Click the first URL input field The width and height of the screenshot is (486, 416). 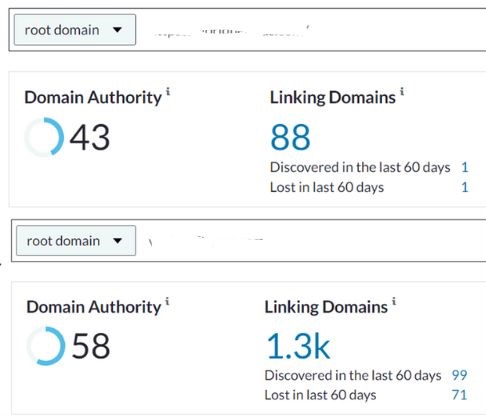pyautogui.click(x=311, y=30)
